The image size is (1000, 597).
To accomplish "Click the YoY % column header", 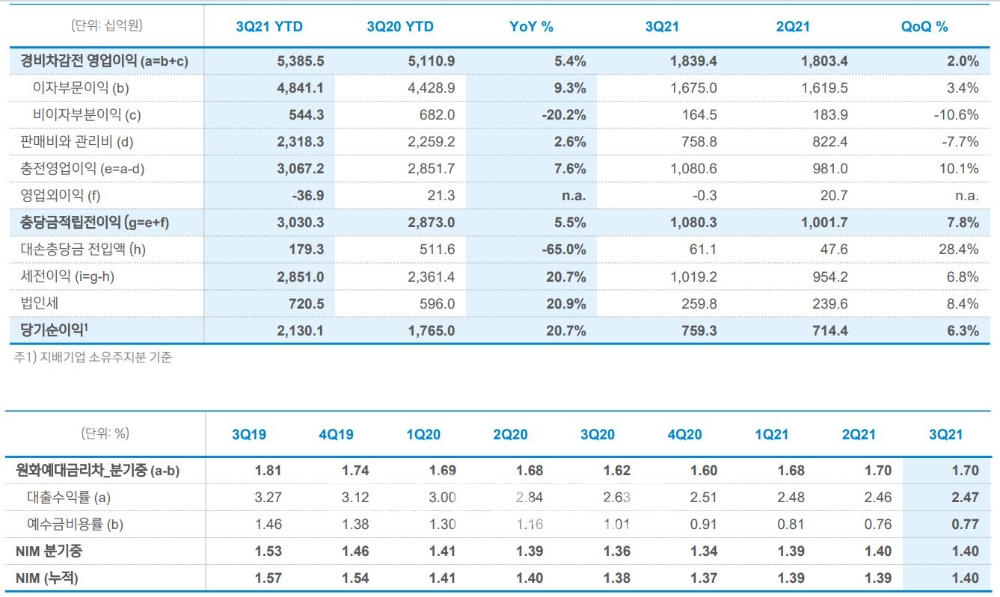I will click(x=531, y=27).
